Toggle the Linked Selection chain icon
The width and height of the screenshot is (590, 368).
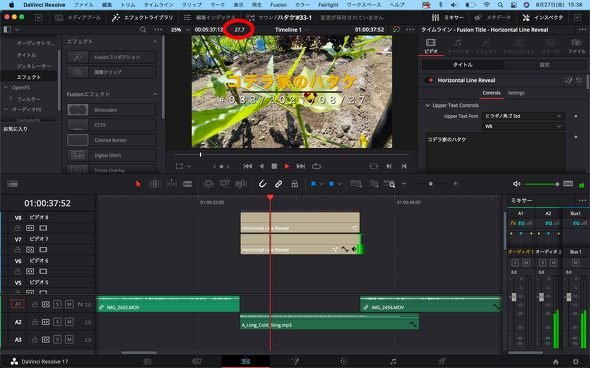tap(278, 184)
